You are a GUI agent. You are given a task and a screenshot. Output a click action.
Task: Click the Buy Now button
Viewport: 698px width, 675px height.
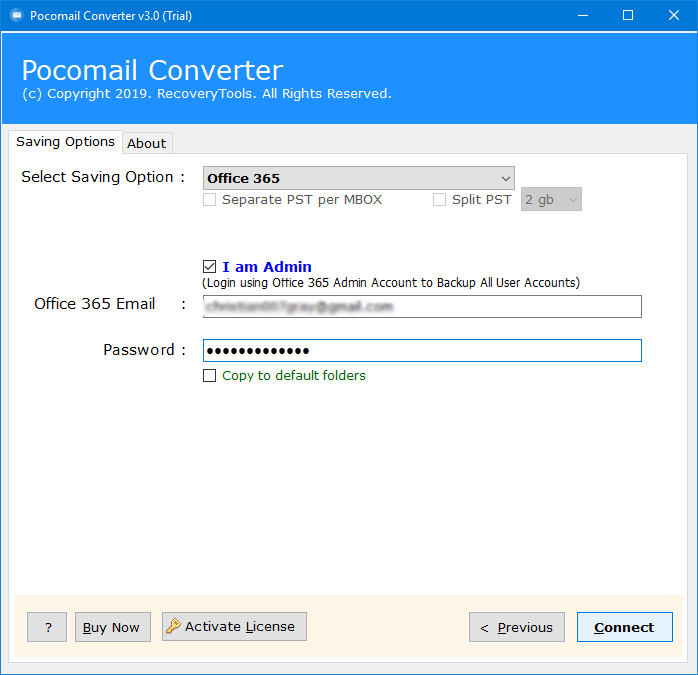(x=113, y=627)
